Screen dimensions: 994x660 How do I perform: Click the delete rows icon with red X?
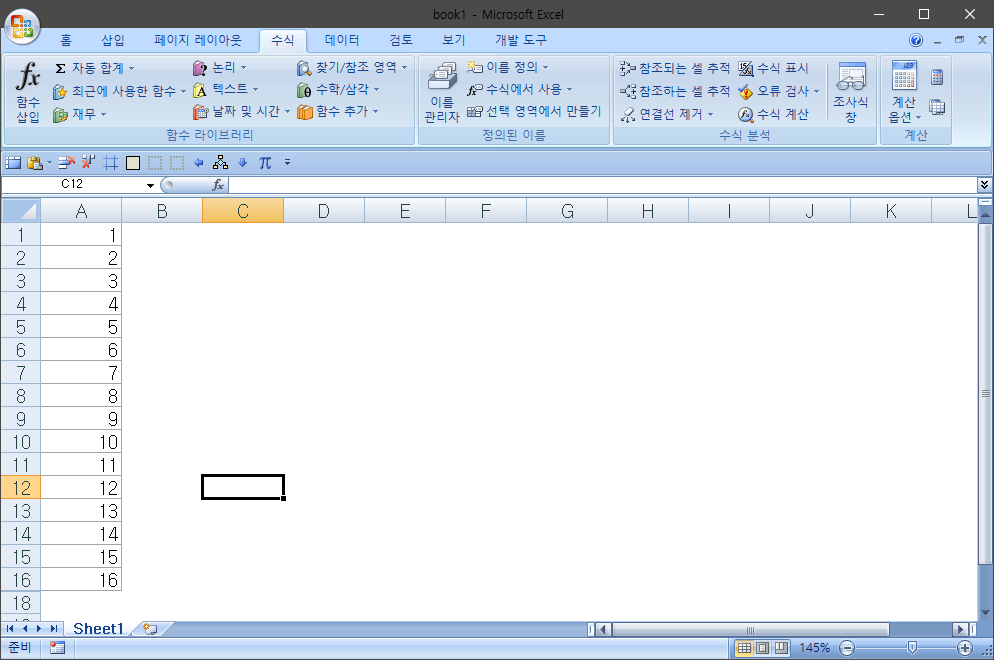tap(67, 163)
